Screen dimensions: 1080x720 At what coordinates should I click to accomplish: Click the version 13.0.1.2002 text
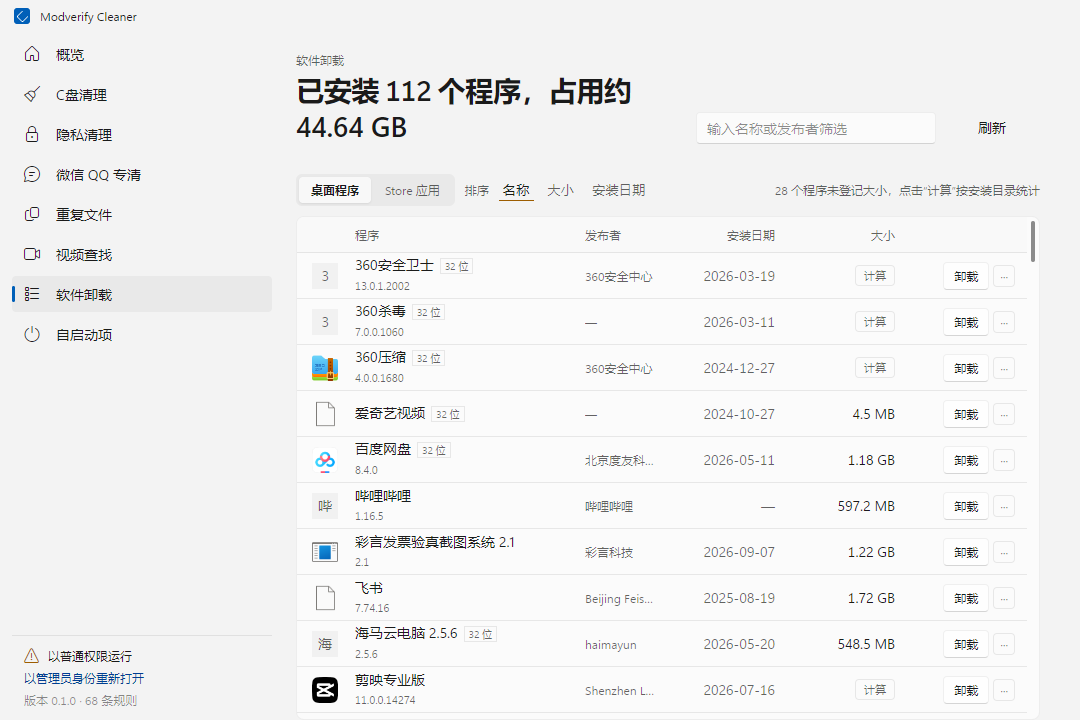[x=382, y=286]
